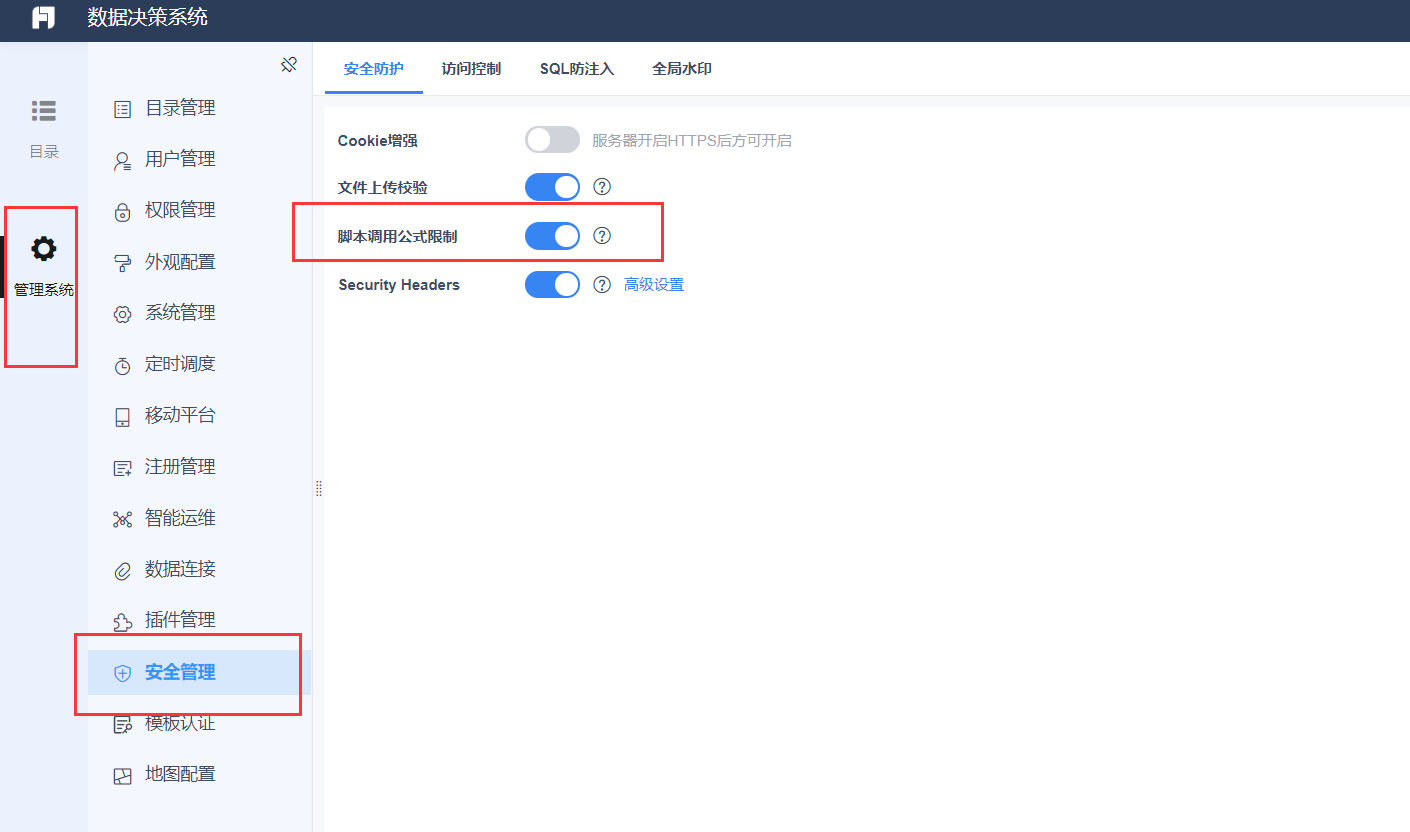Open 高级设置 link for Security Headers

[x=654, y=285]
